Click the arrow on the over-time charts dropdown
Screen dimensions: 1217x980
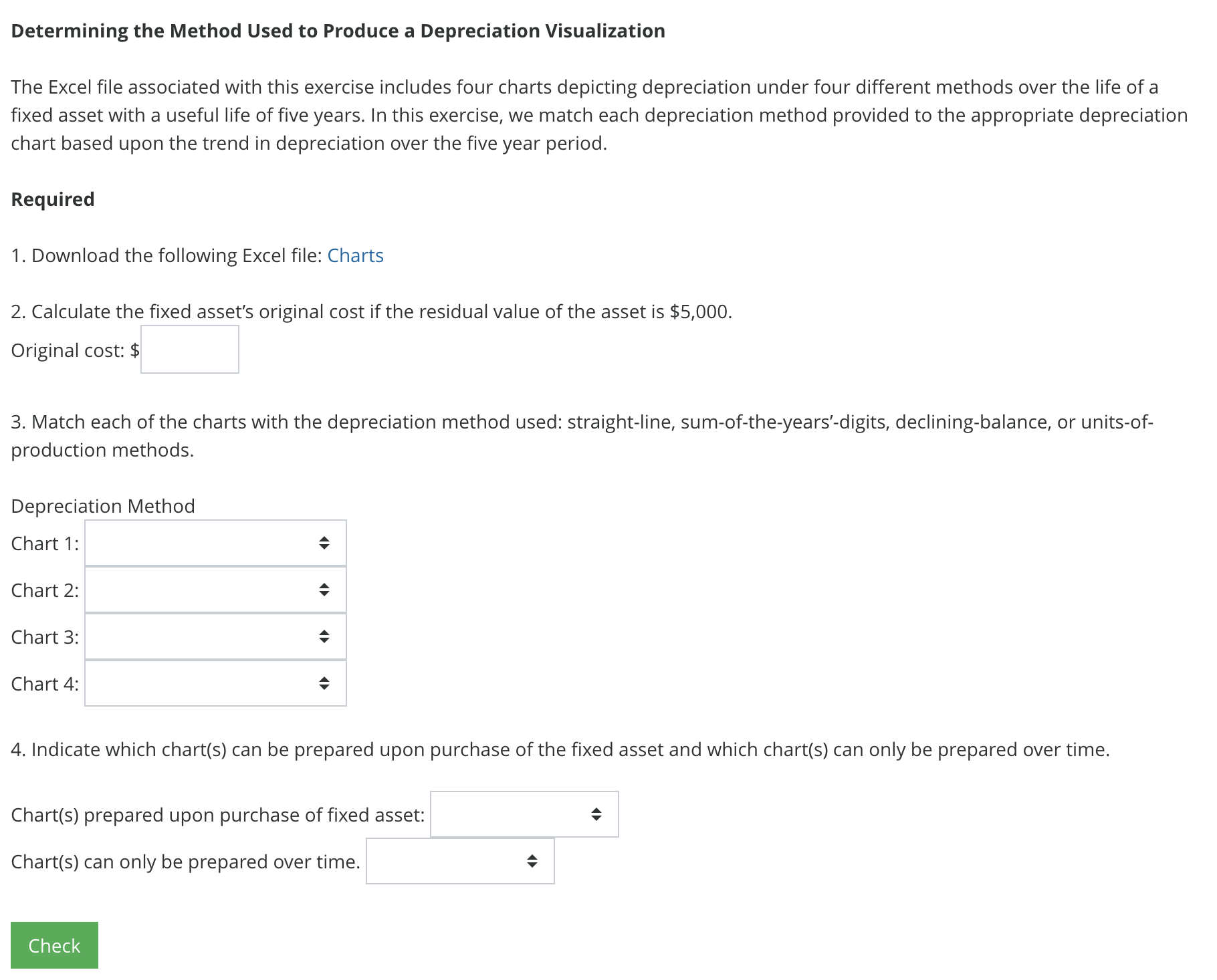532,862
